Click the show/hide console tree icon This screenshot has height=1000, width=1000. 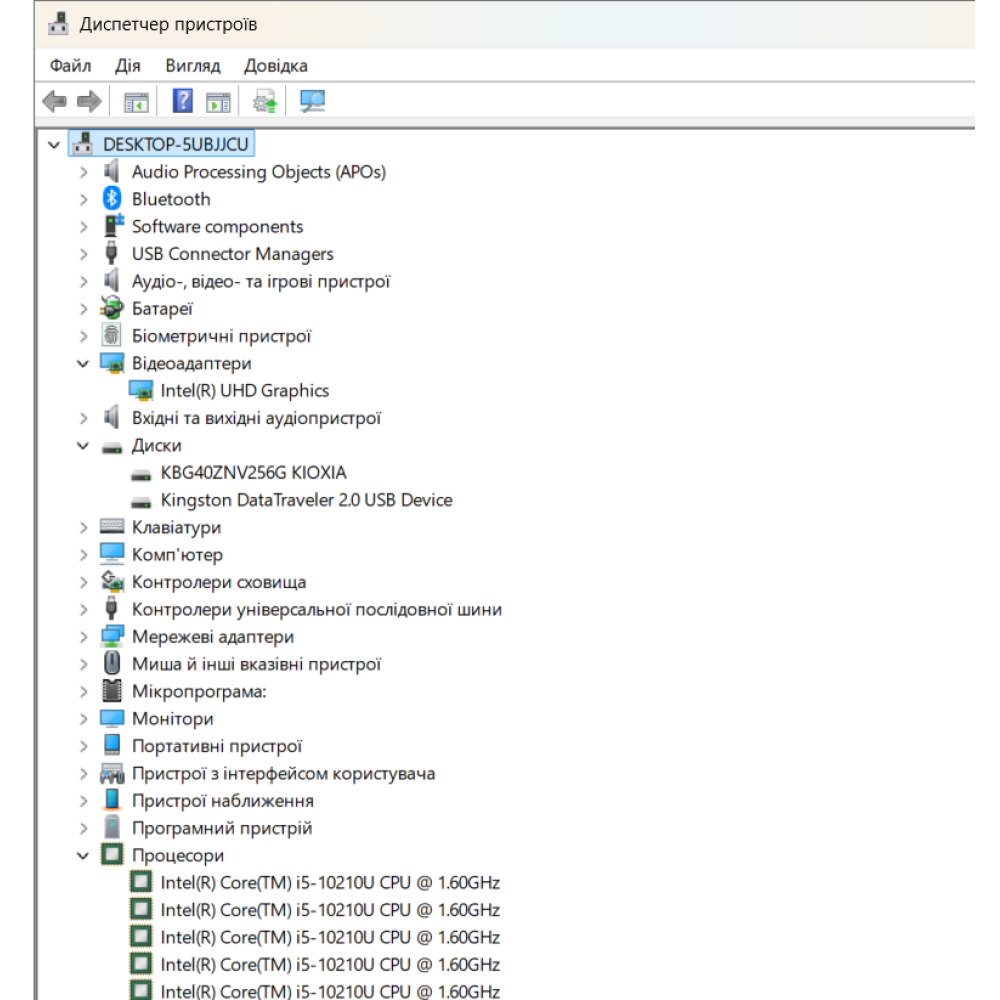tap(135, 101)
